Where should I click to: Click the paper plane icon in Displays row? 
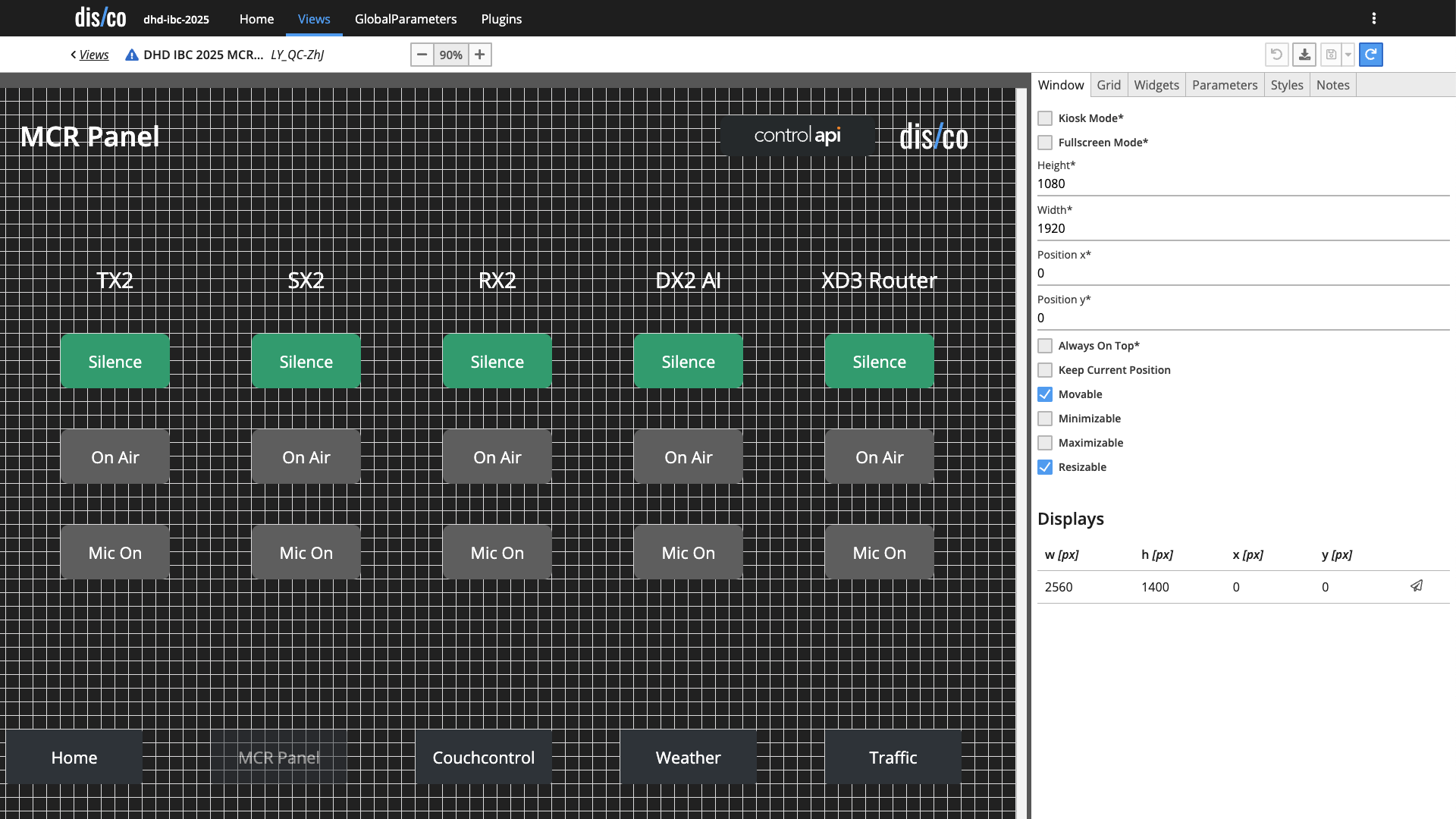click(1416, 586)
